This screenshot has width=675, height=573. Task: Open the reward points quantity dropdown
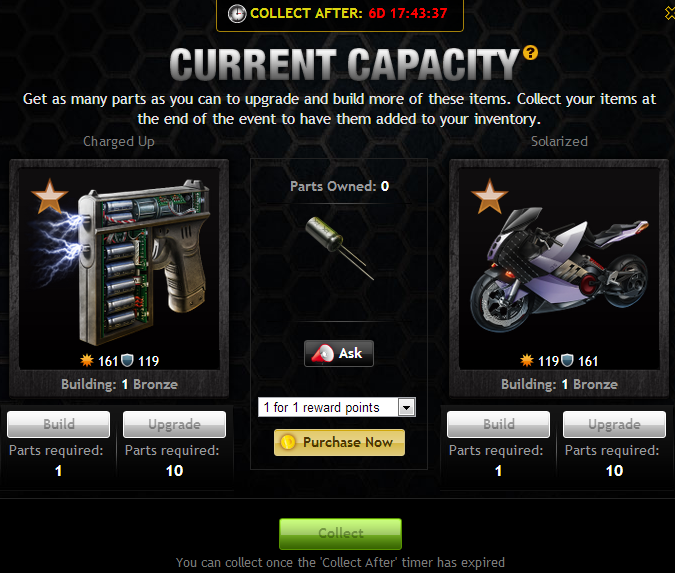click(337, 407)
